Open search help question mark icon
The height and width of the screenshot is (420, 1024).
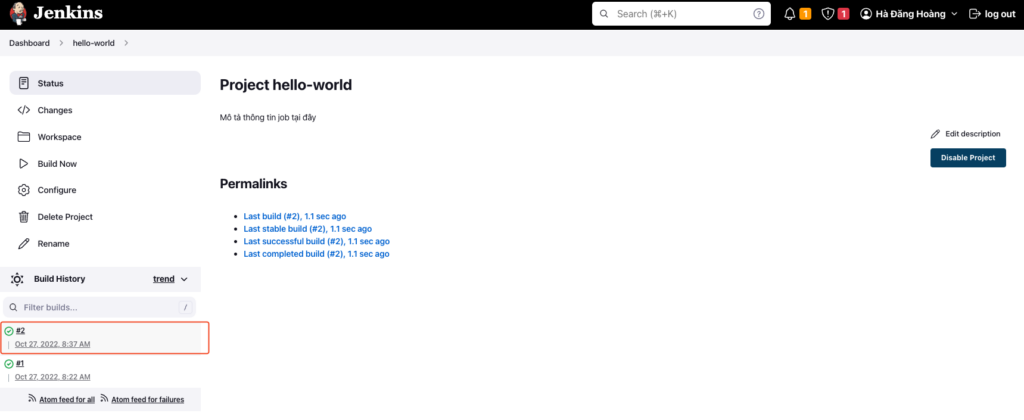click(758, 14)
